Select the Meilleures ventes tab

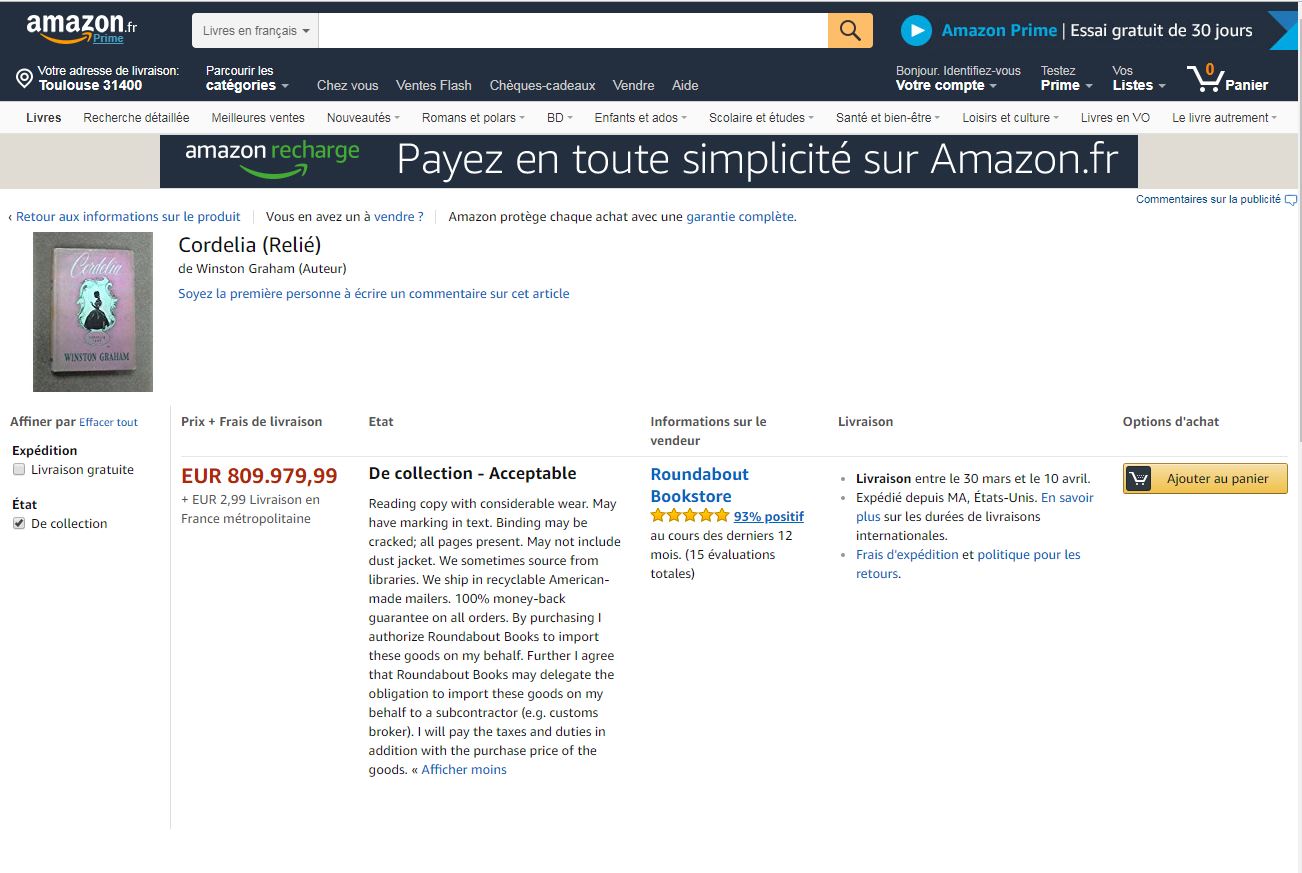[258, 118]
